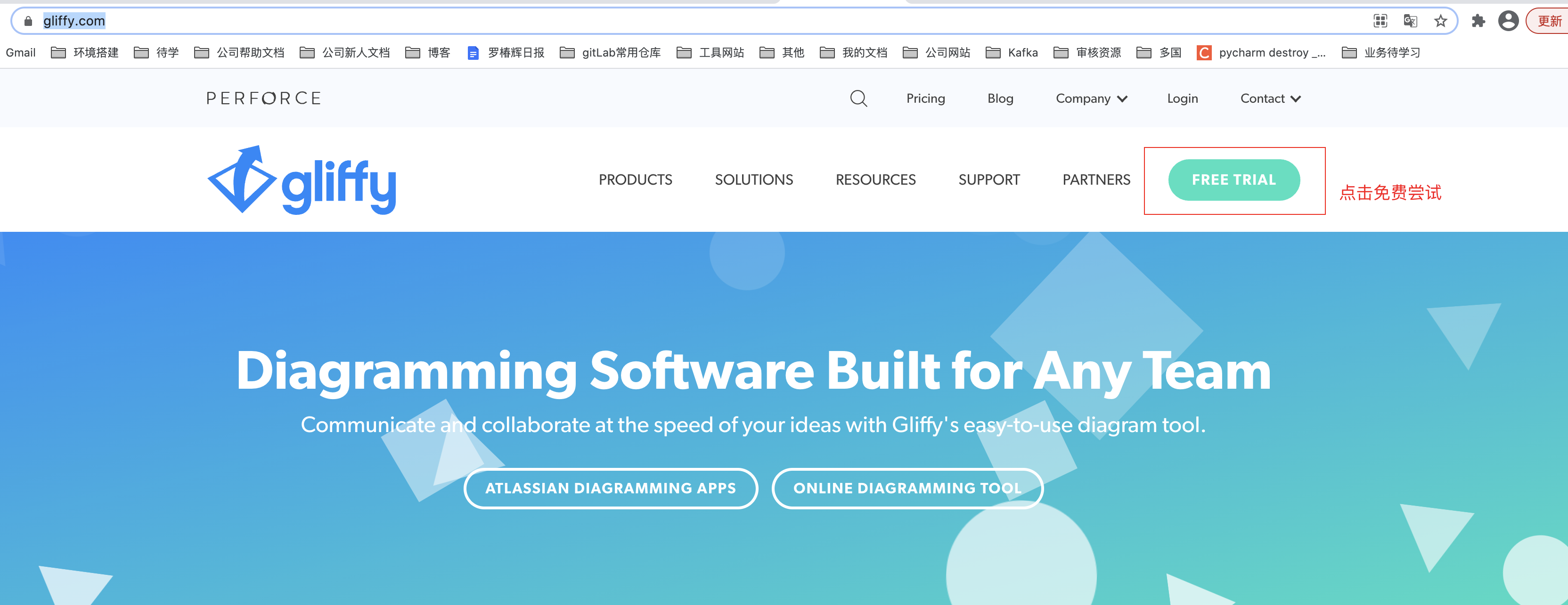Open the pycharm destroy bookmark

pyautogui.click(x=1261, y=53)
